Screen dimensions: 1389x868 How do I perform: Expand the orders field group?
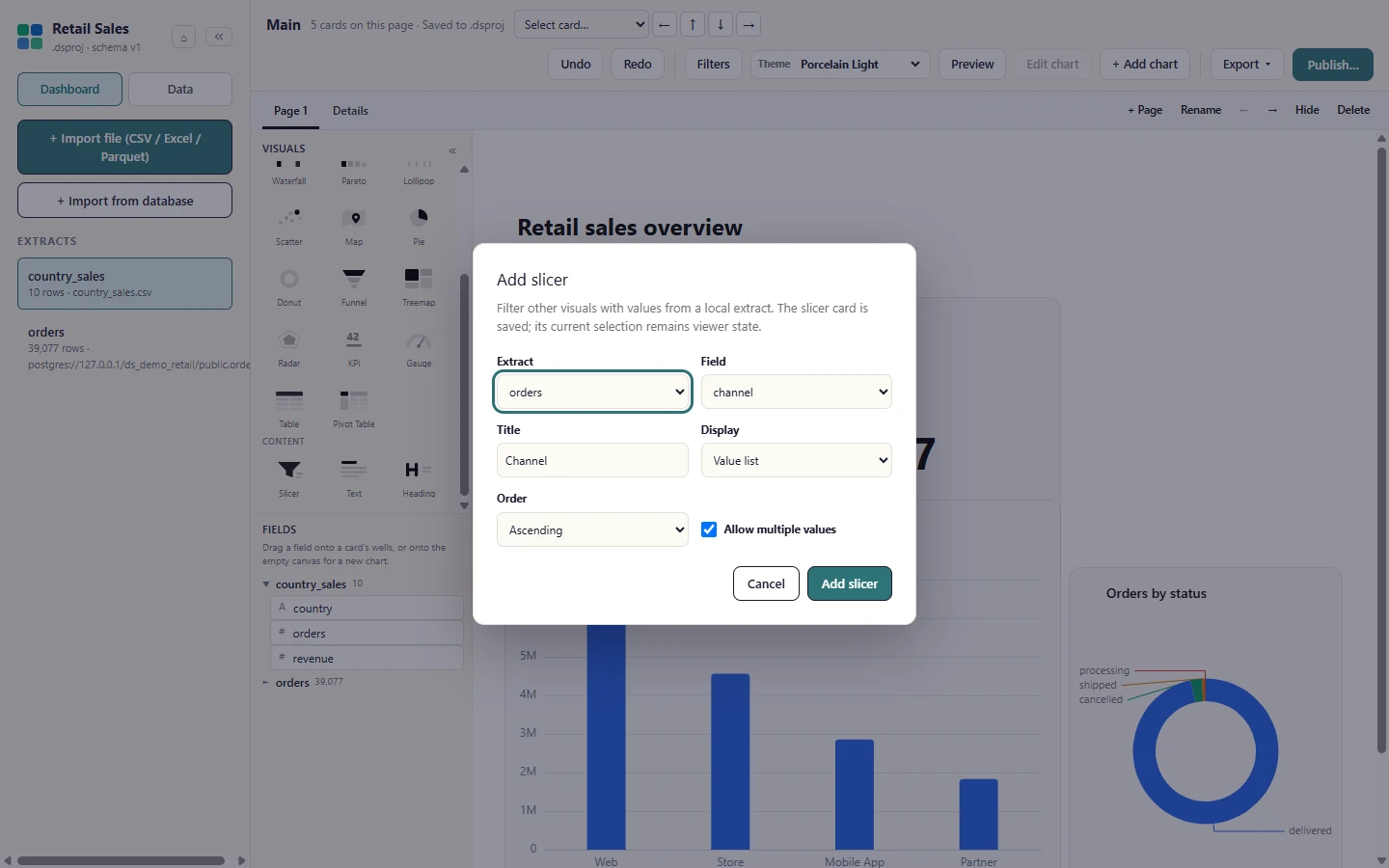tap(266, 683)
